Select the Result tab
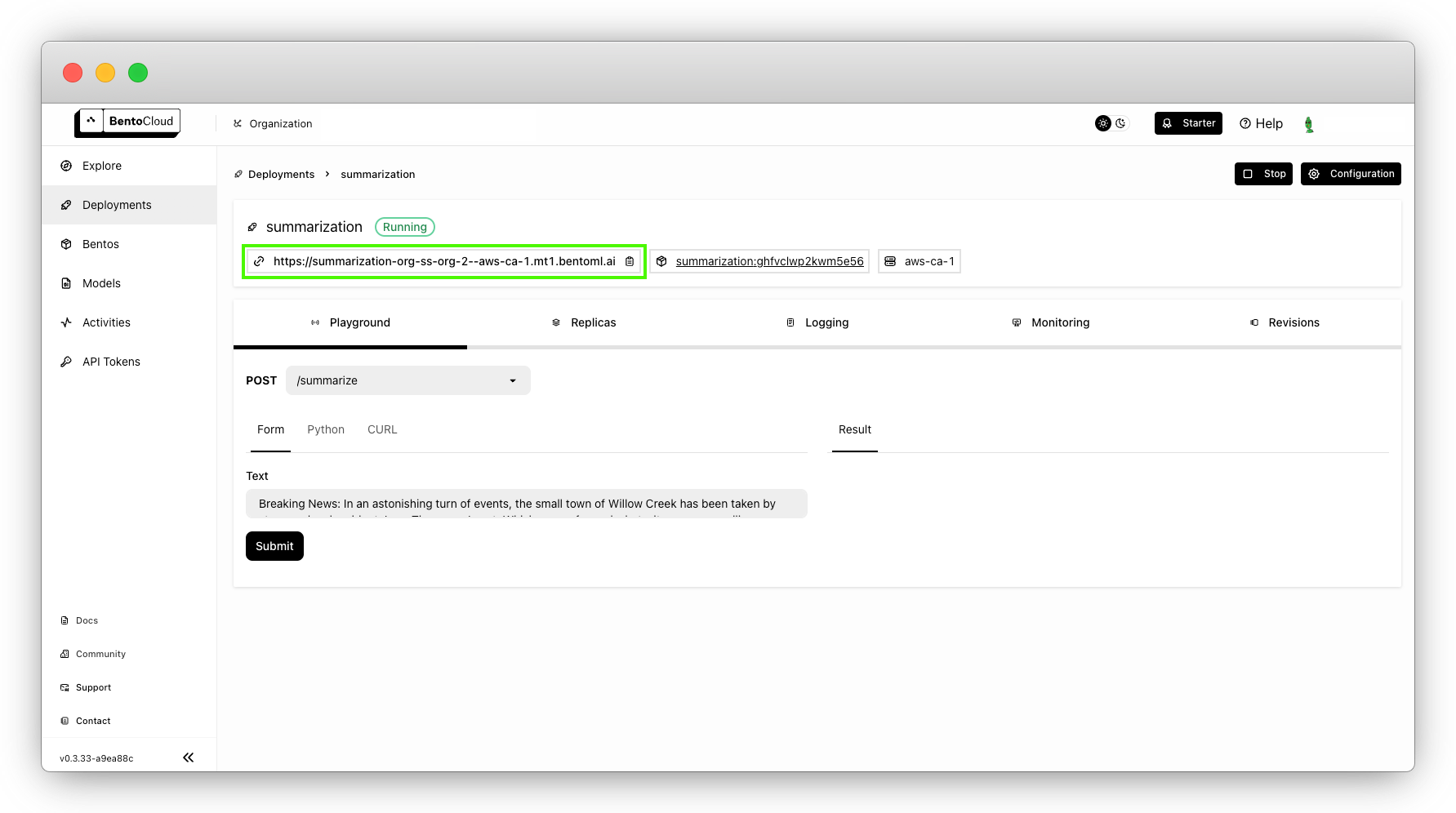 click(855, 429)
